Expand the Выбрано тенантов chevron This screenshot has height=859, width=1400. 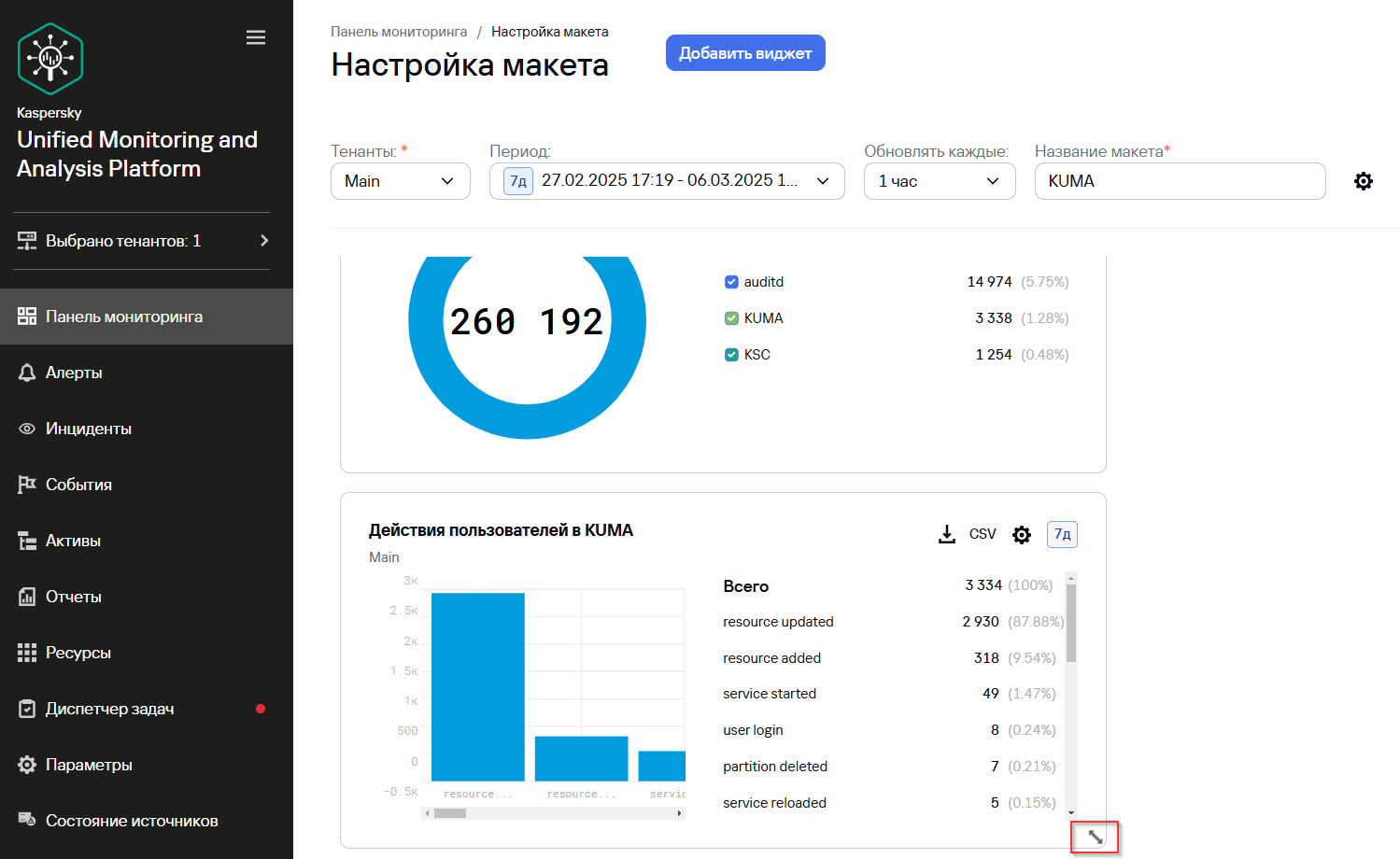click(264, 241)
